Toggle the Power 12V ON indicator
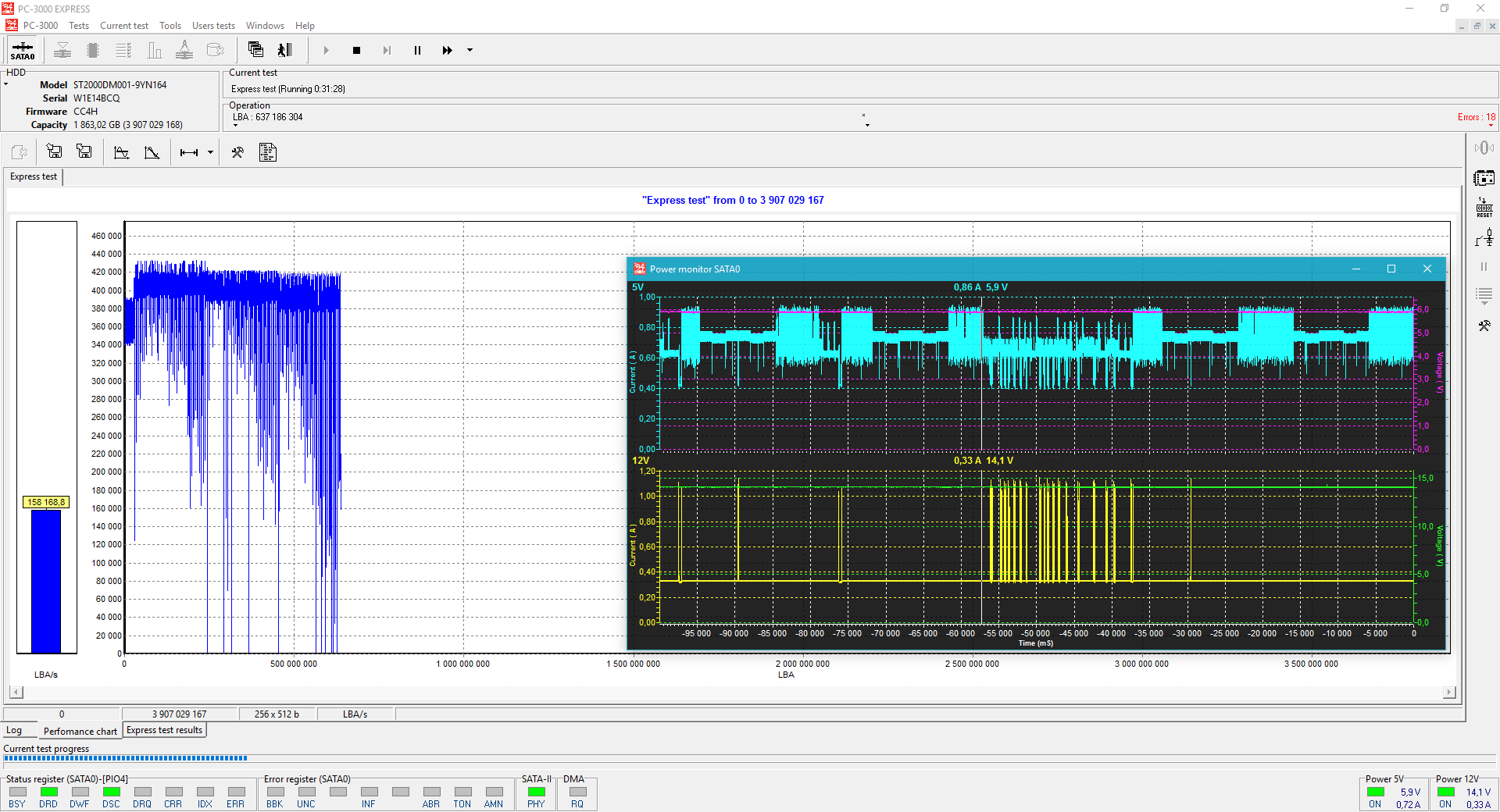The image size is (1500, 812). point(1445,792)
